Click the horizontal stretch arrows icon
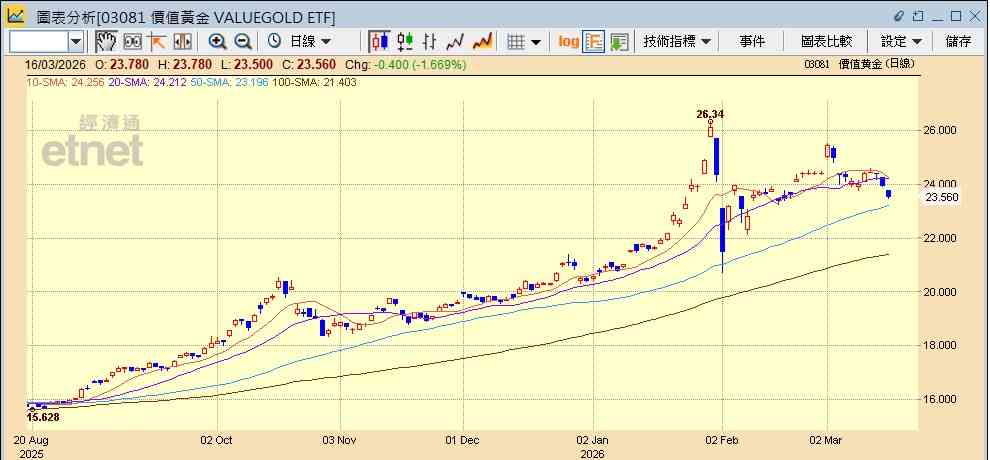This screenshot has width=990, height=460. (x=182, y=42)
